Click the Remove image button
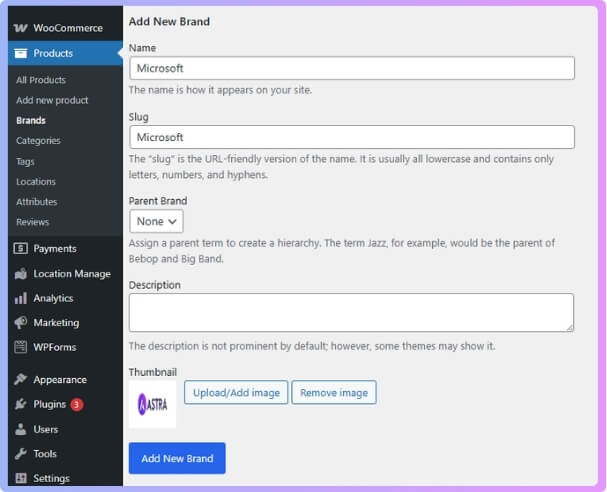The height and width of the screenshot is (492, 607). (334, 393)
